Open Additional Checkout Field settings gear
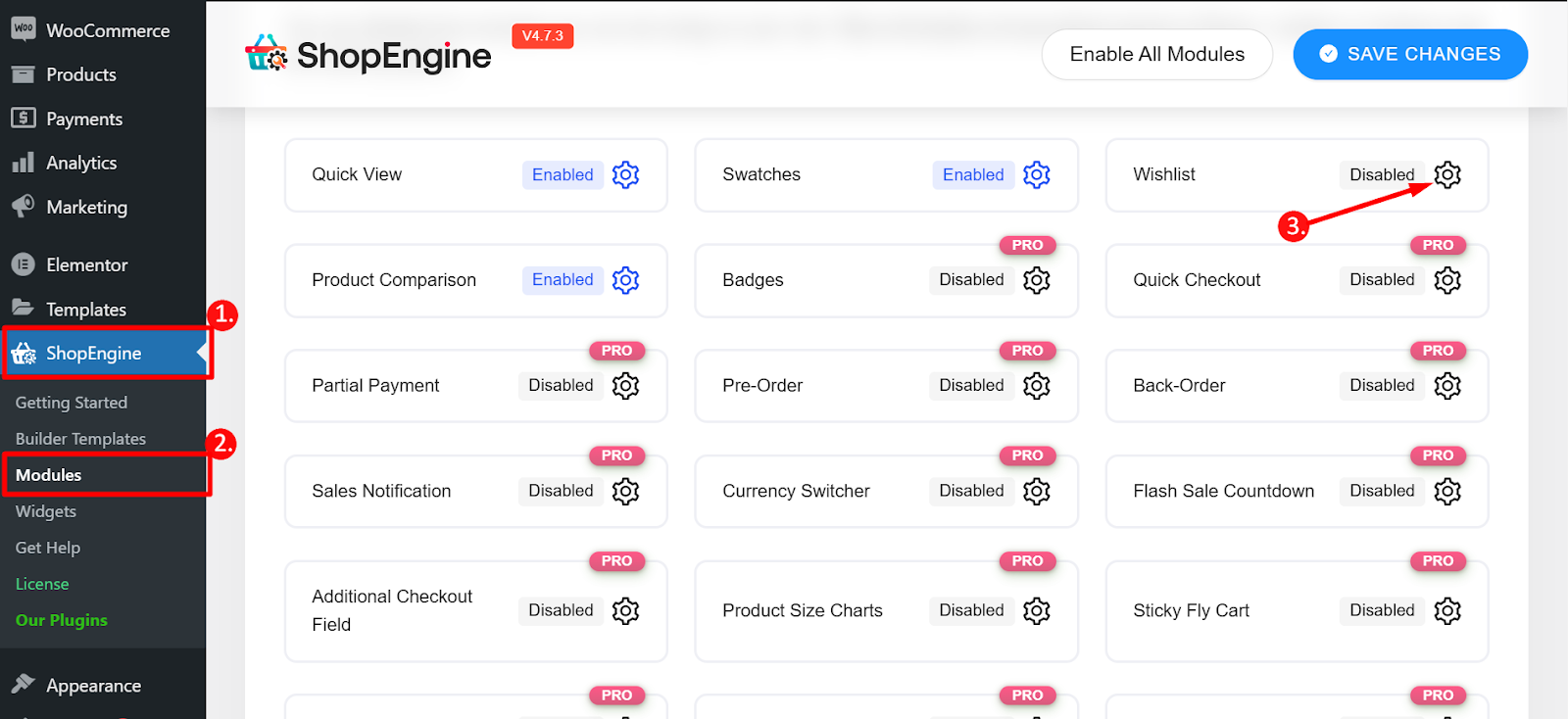Viewport: 1568px width, 719px height. (x=625, y=610)
